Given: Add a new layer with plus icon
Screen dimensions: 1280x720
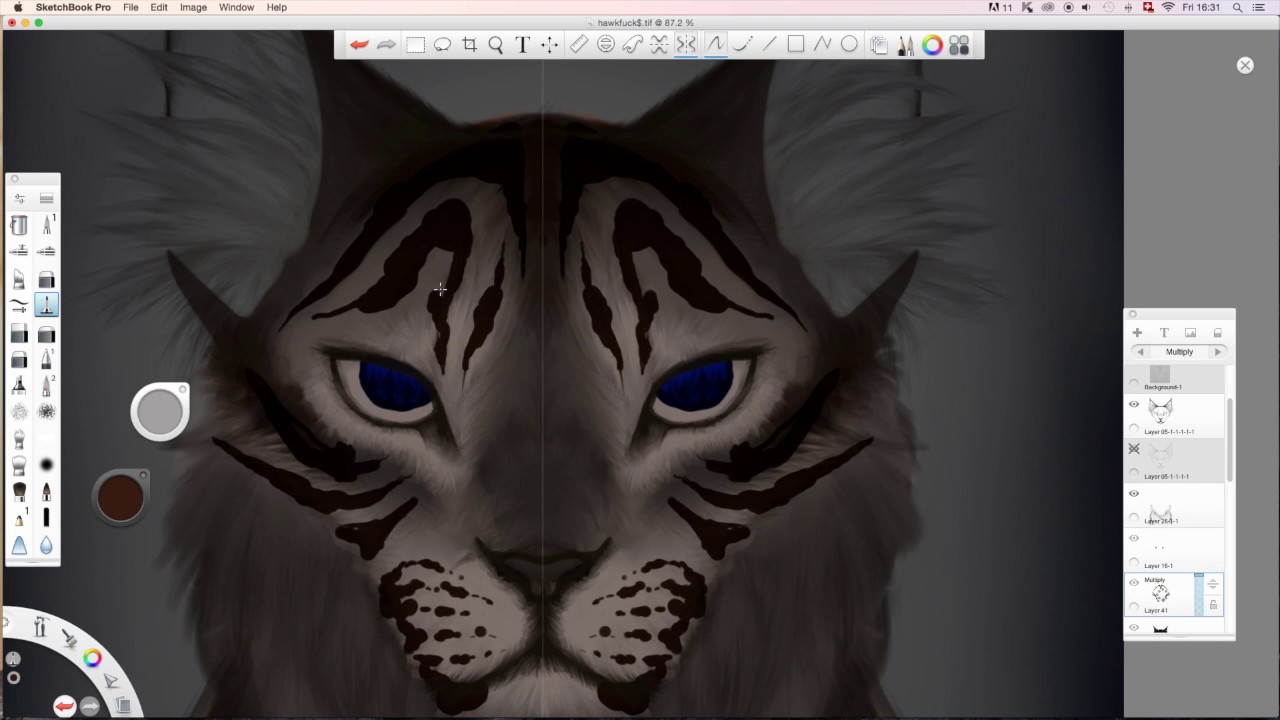Looking at the screenshot, I should [x=1137, y=333].
